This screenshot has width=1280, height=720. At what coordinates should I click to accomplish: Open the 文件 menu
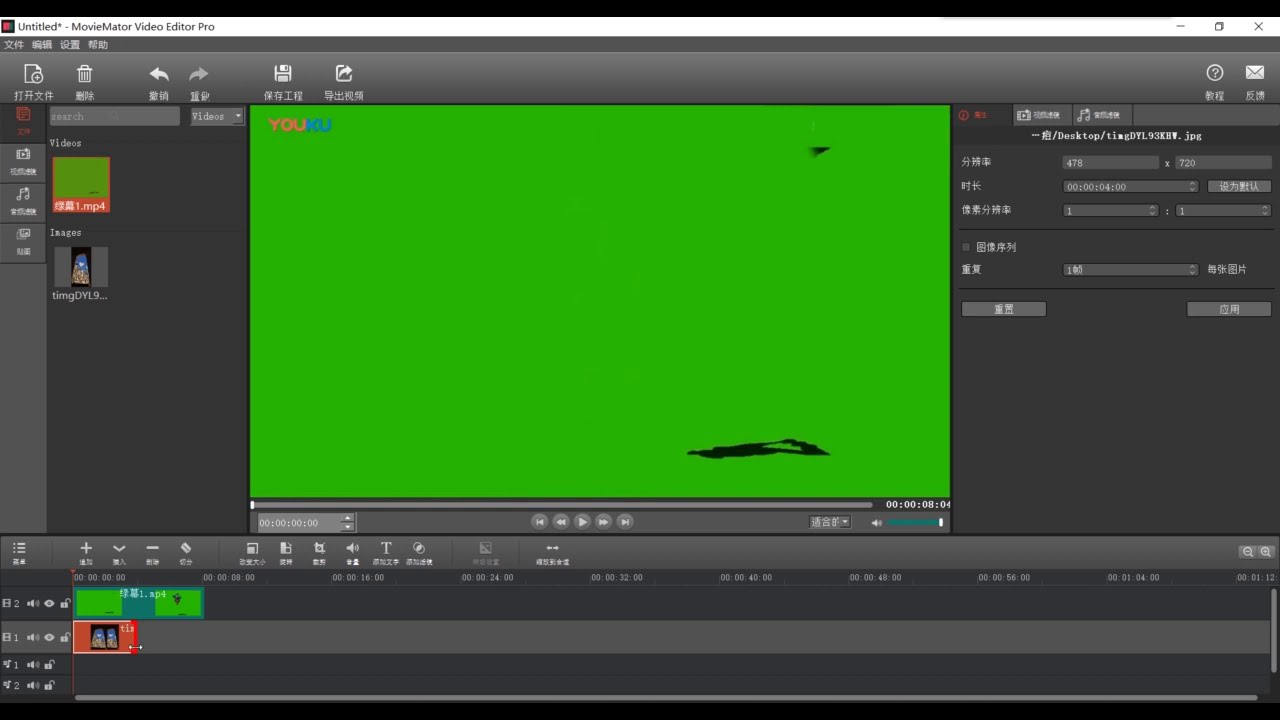point(14,45)
